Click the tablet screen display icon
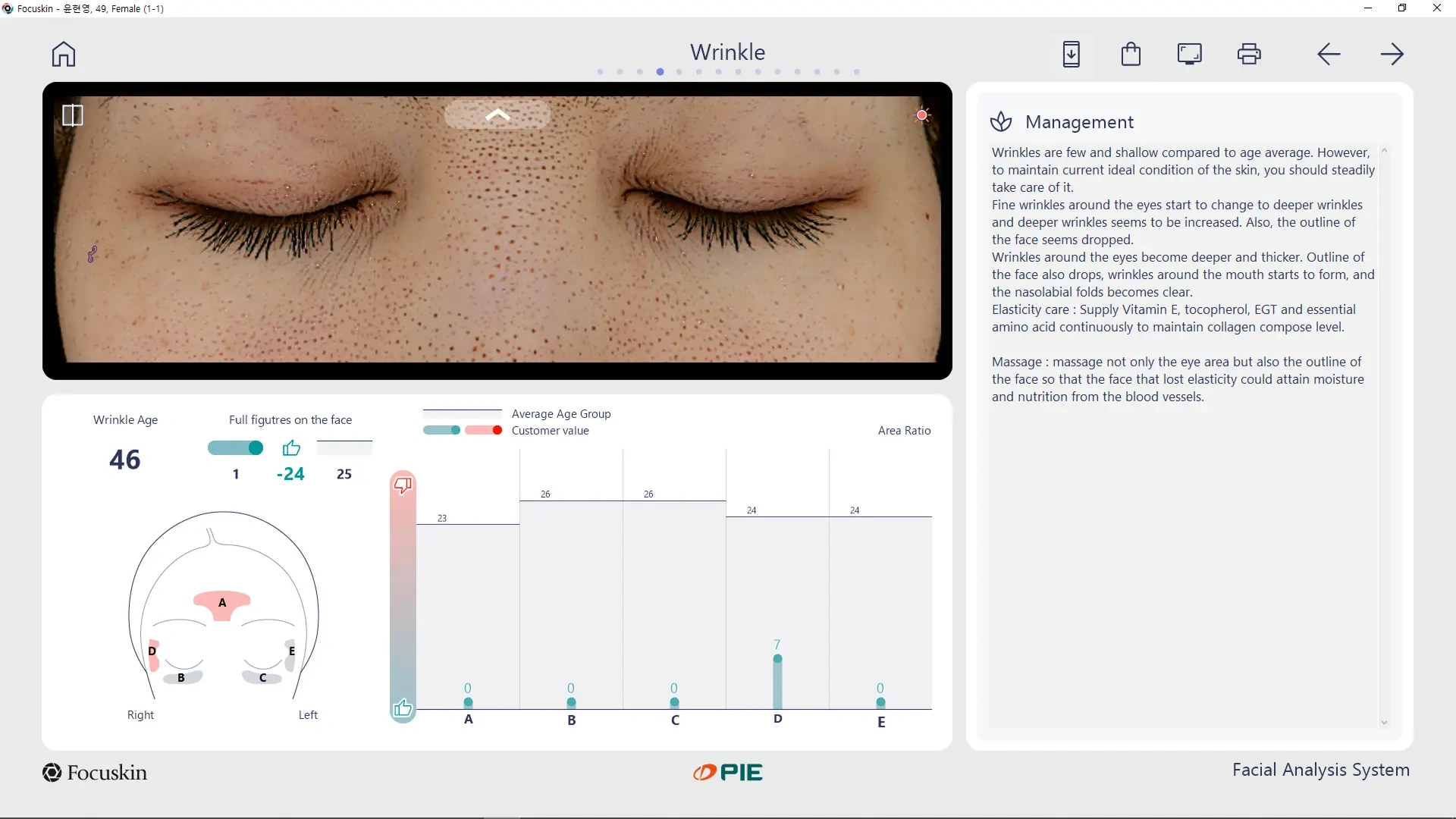Viewport: 1456px width, 819px height. [1189, 55]
